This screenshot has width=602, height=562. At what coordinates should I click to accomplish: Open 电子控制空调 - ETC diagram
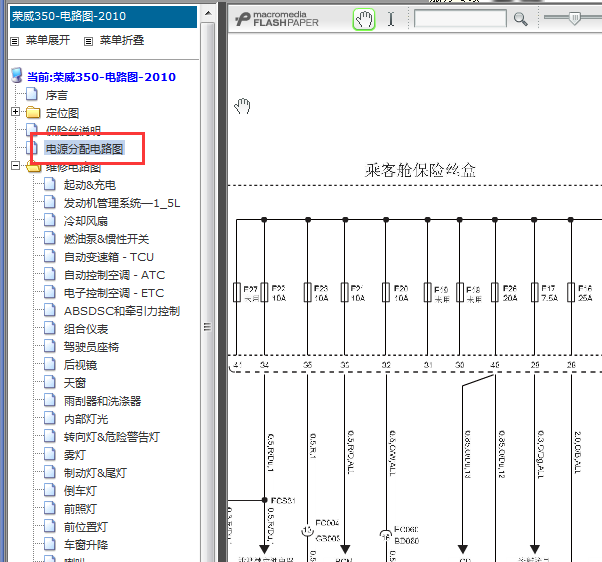click(x=114, y=293)
